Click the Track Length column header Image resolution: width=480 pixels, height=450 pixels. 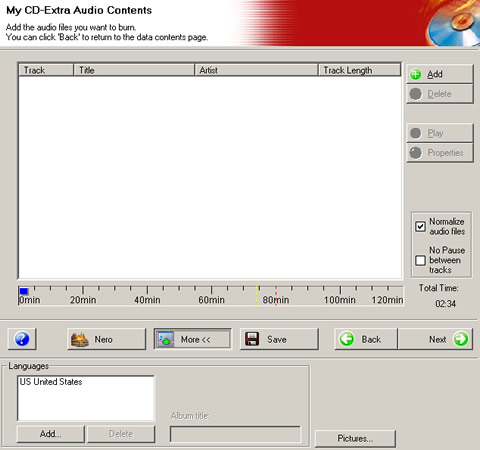[x=360, y=70]
